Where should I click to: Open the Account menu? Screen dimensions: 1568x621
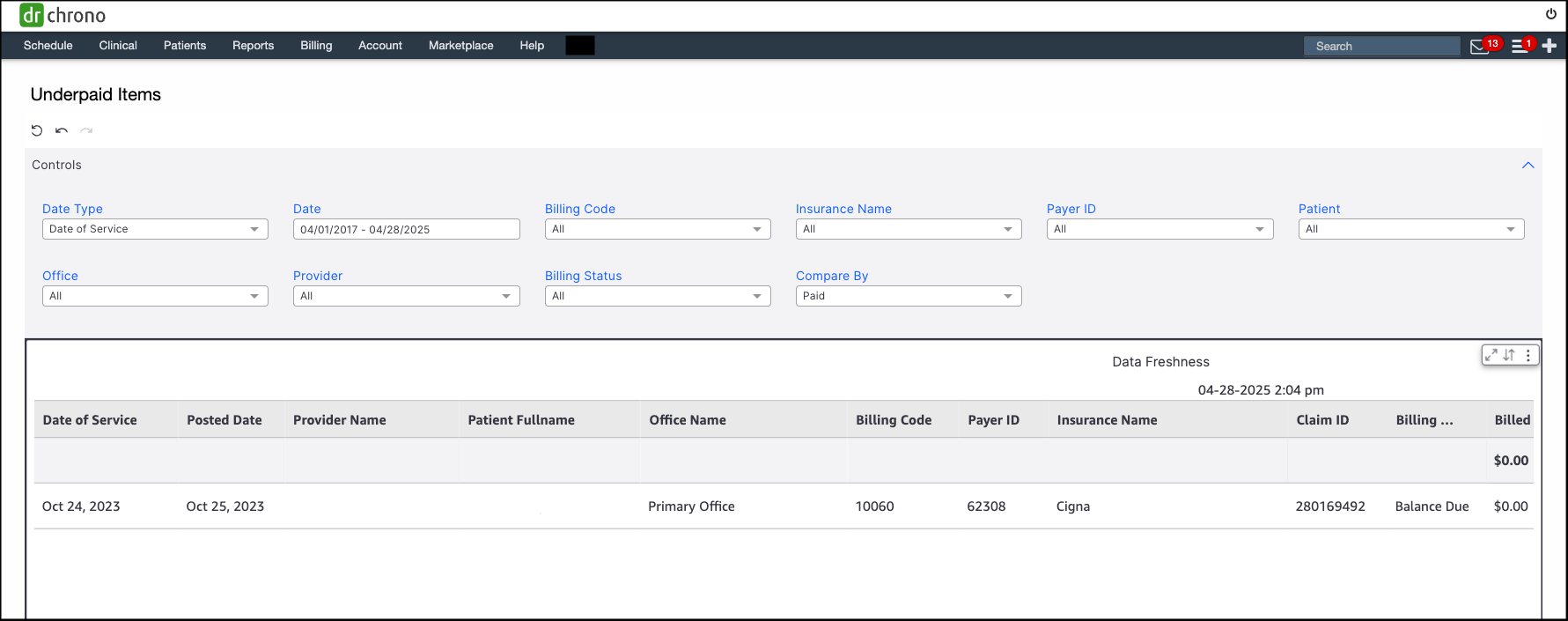(x=380, y=46)
